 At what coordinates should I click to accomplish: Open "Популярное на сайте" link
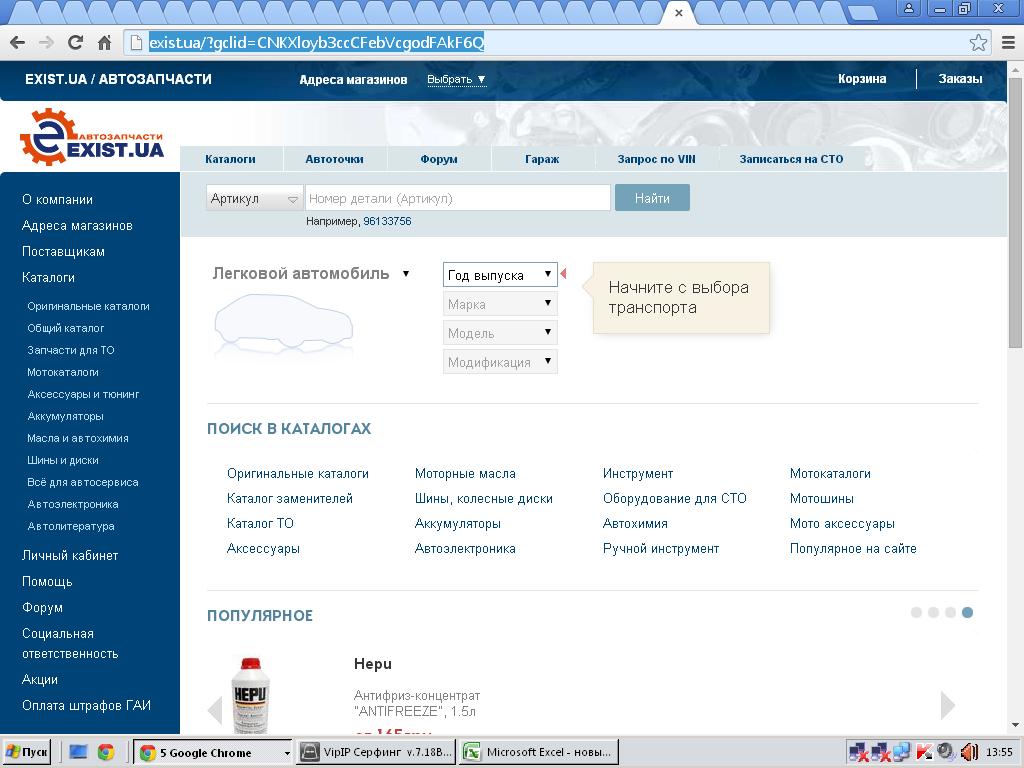point(853,549)
